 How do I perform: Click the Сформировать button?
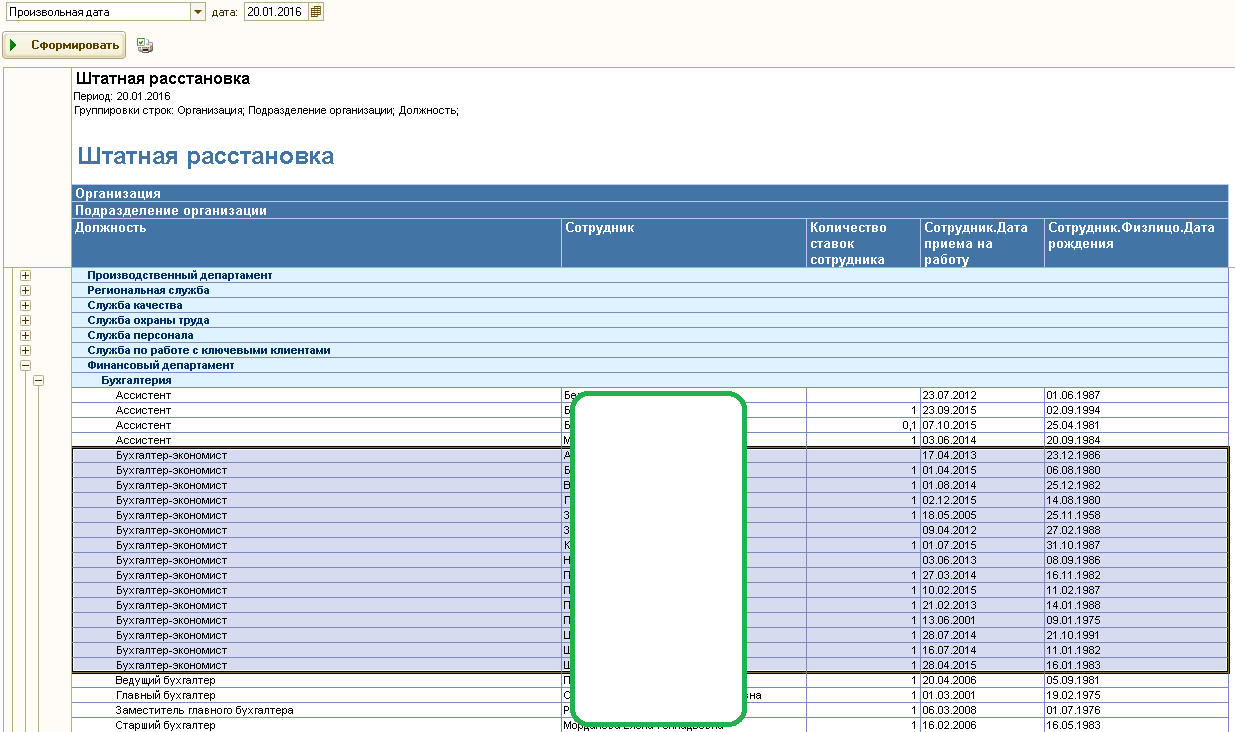[x=64, y=45]
